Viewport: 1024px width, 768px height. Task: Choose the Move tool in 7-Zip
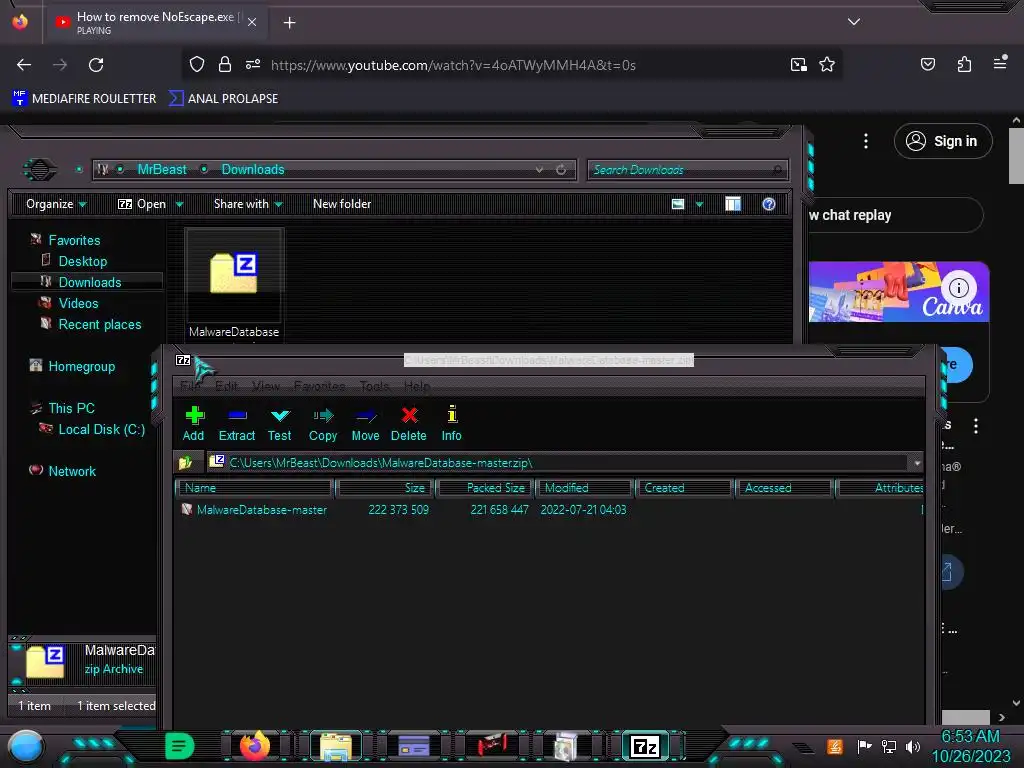click(365, 423)
